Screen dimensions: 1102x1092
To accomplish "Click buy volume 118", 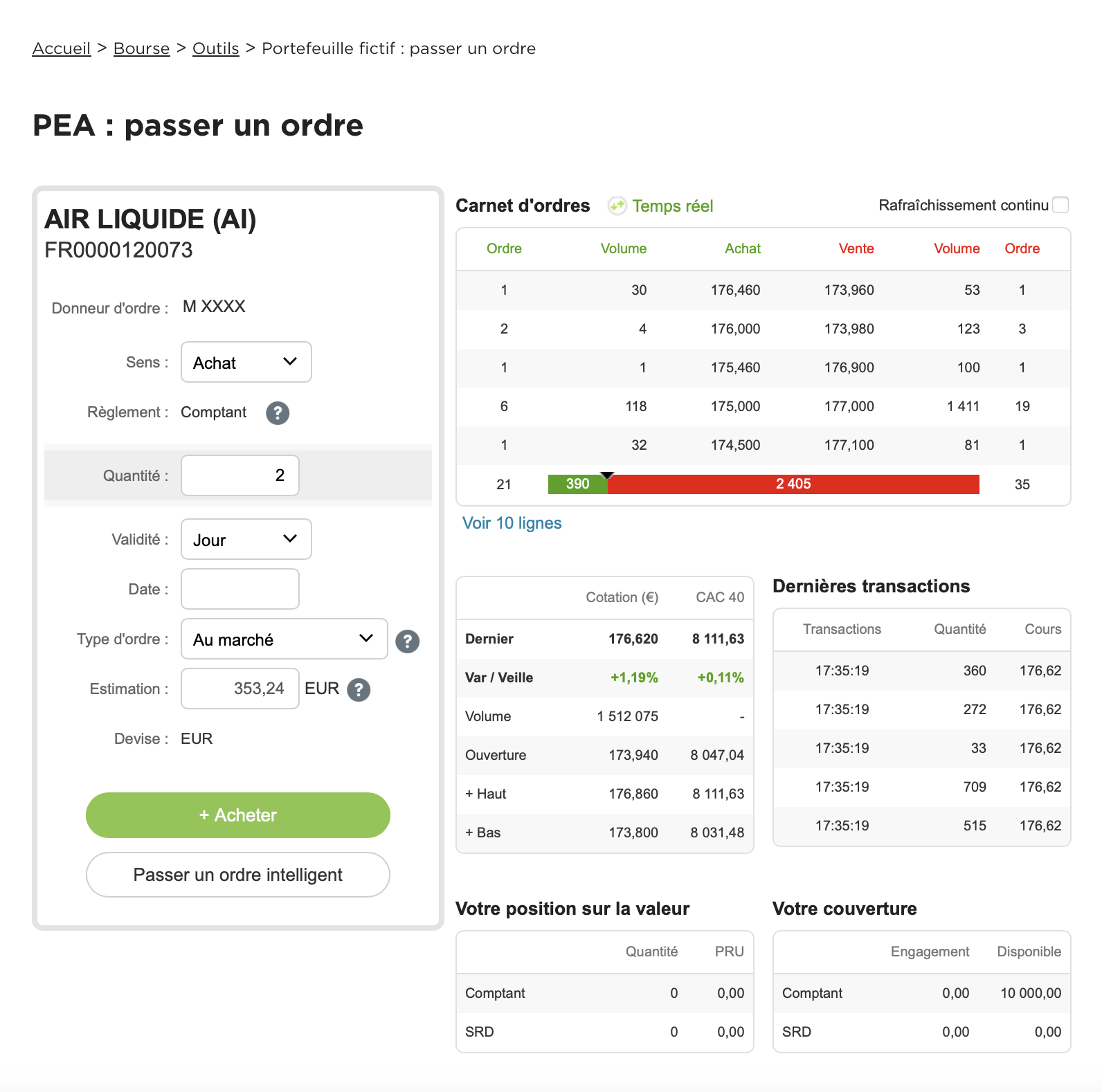I will pyautogui.click(x=636, y=406).
